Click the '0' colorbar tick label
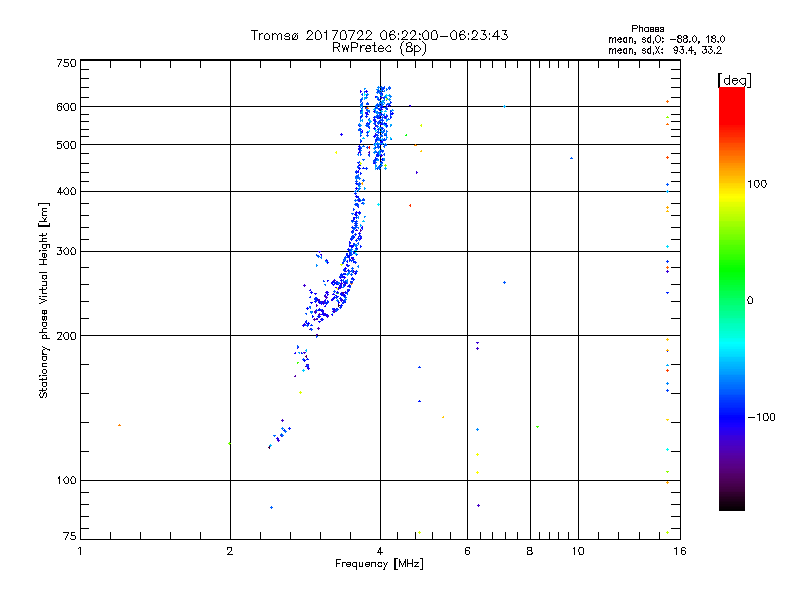The image size is (800, 600). click(x=750, y=301)
